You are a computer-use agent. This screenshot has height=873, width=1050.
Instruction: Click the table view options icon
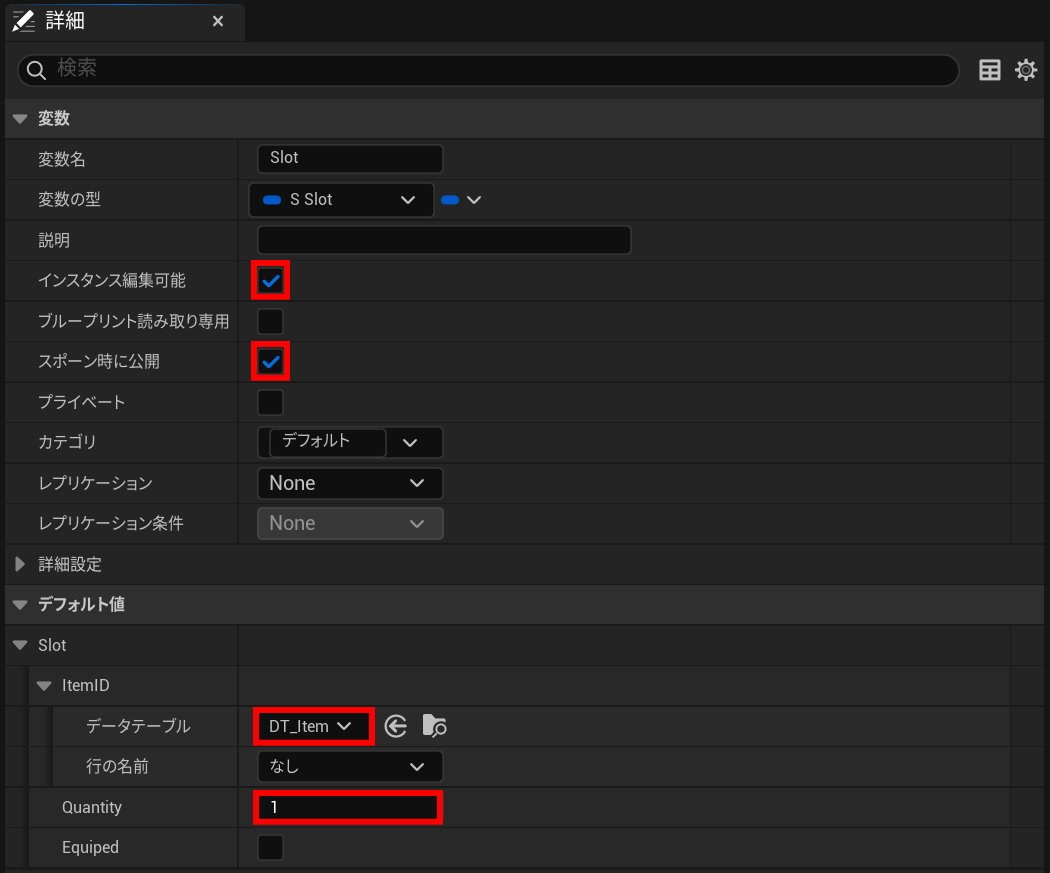tap(989, 70)
